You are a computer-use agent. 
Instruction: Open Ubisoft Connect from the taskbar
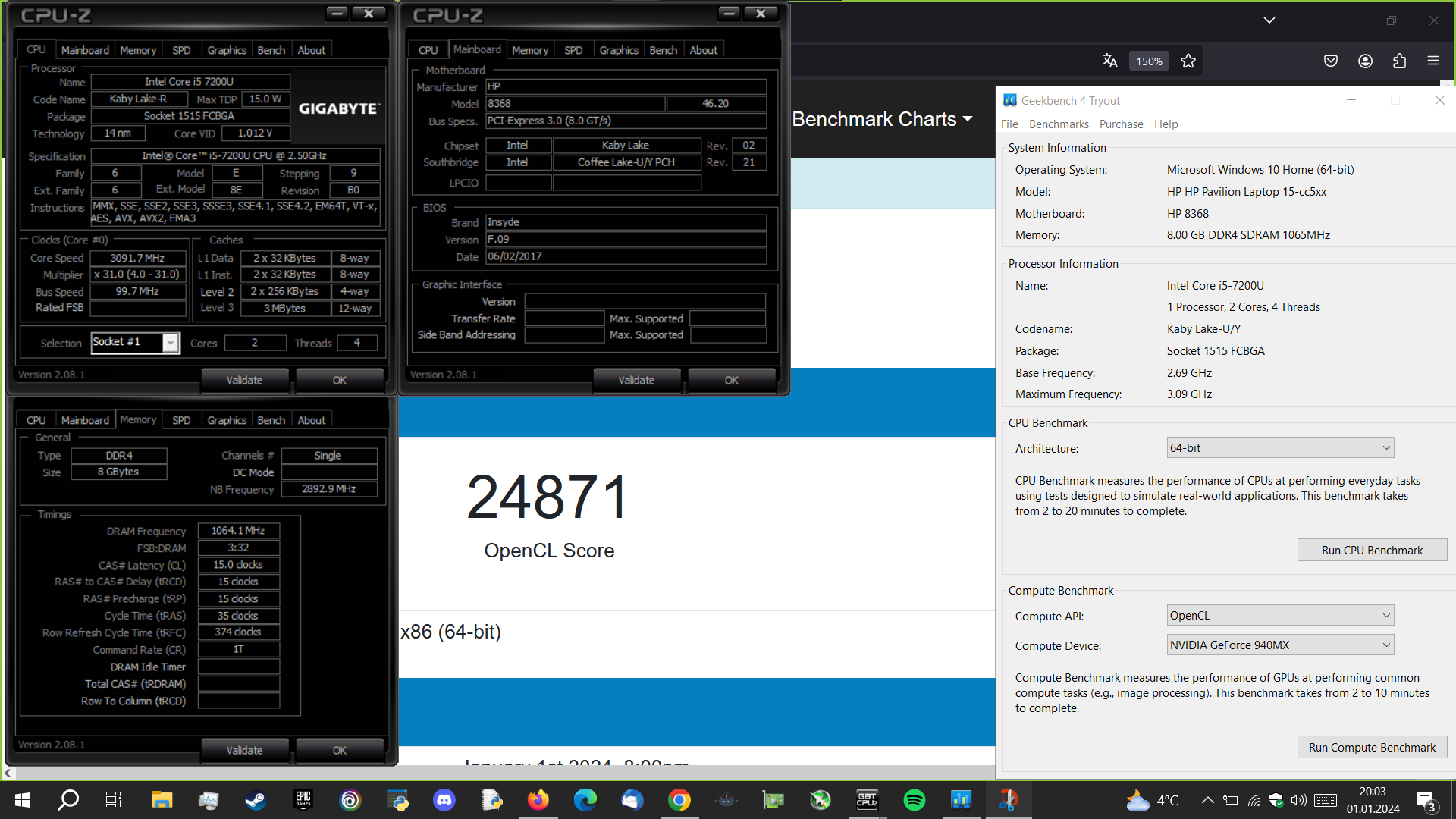(350, 800)
